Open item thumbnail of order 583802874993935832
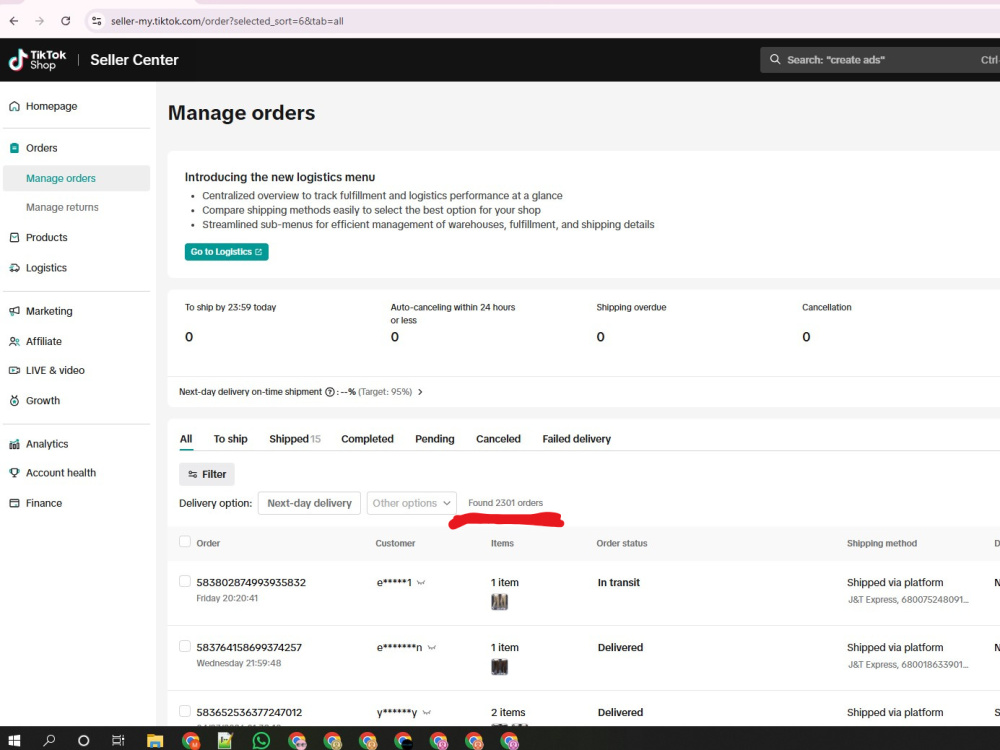 [499, 601]
